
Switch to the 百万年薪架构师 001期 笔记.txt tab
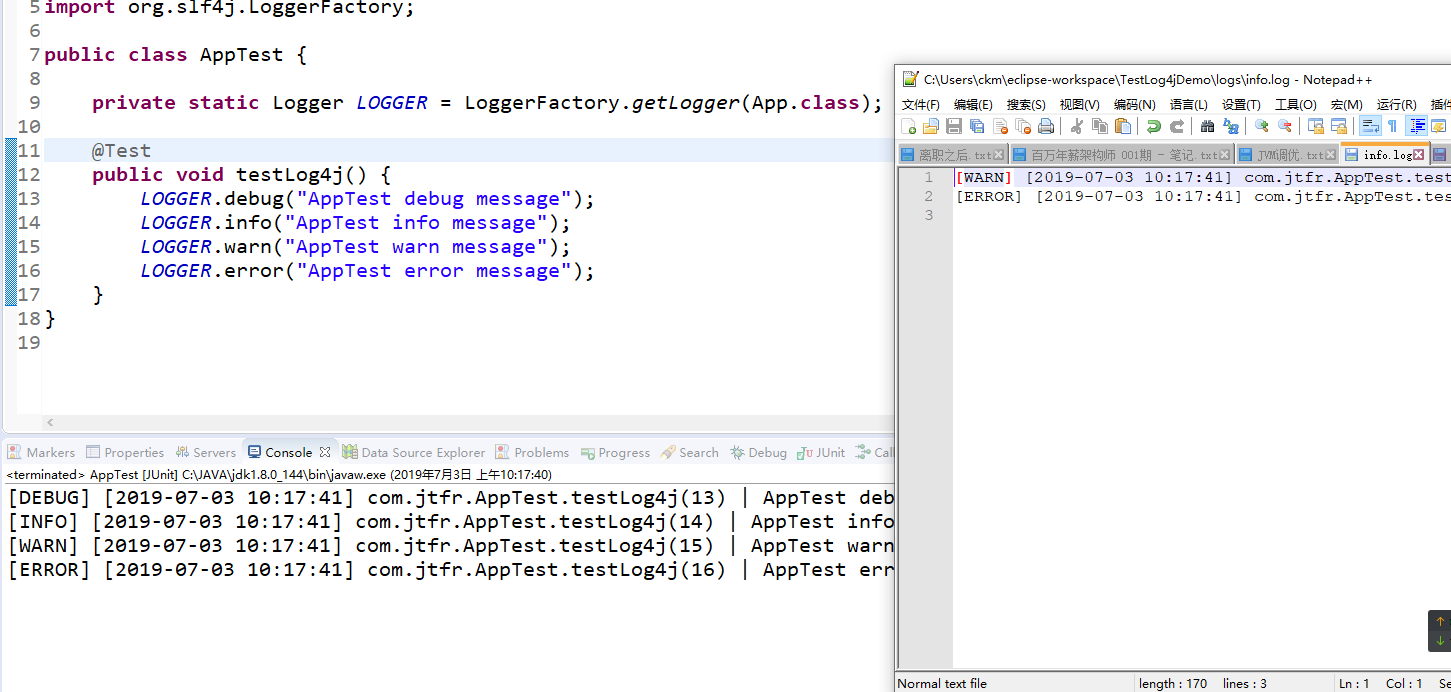[1121, 155]
